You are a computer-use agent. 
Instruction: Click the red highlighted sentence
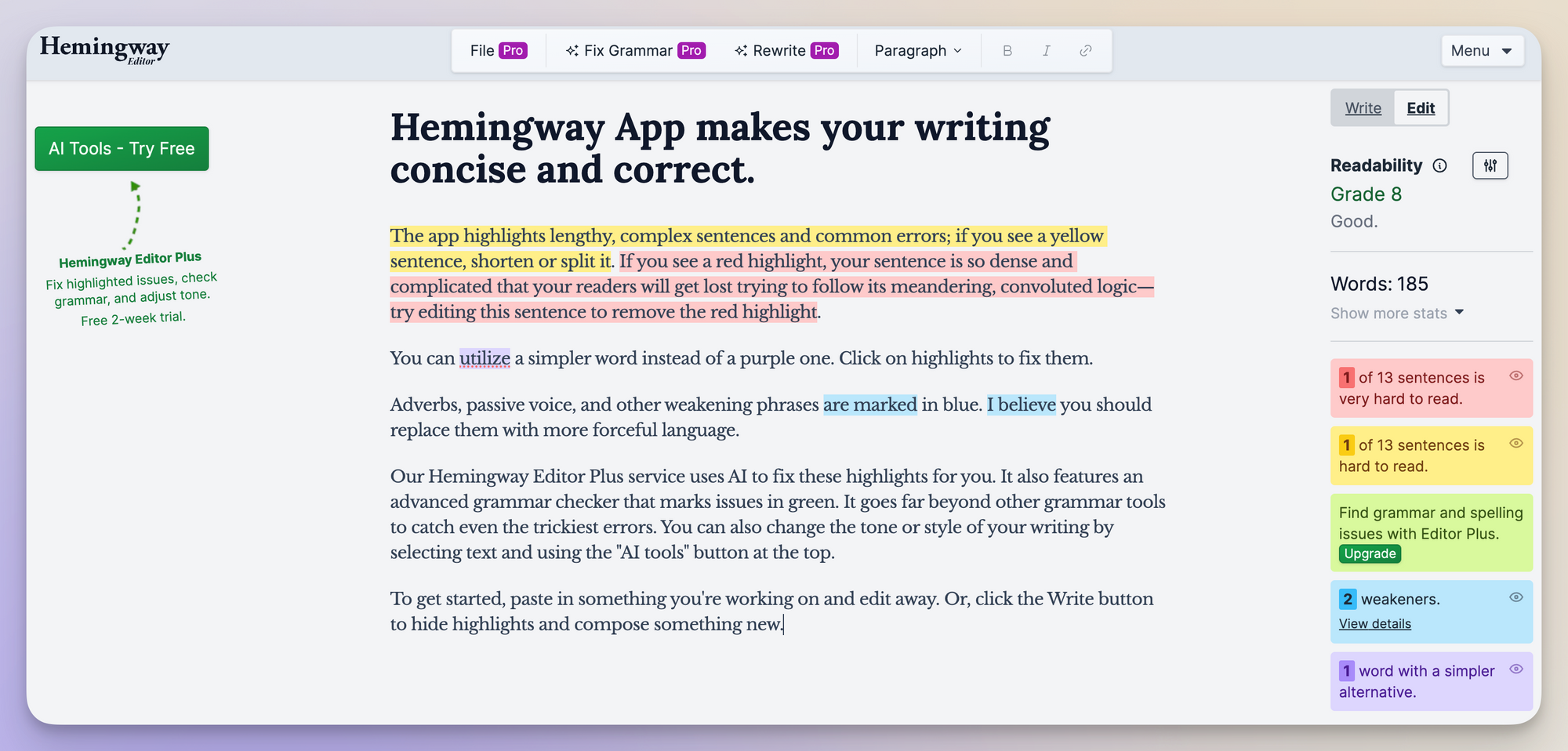click(x=772, y=287)
